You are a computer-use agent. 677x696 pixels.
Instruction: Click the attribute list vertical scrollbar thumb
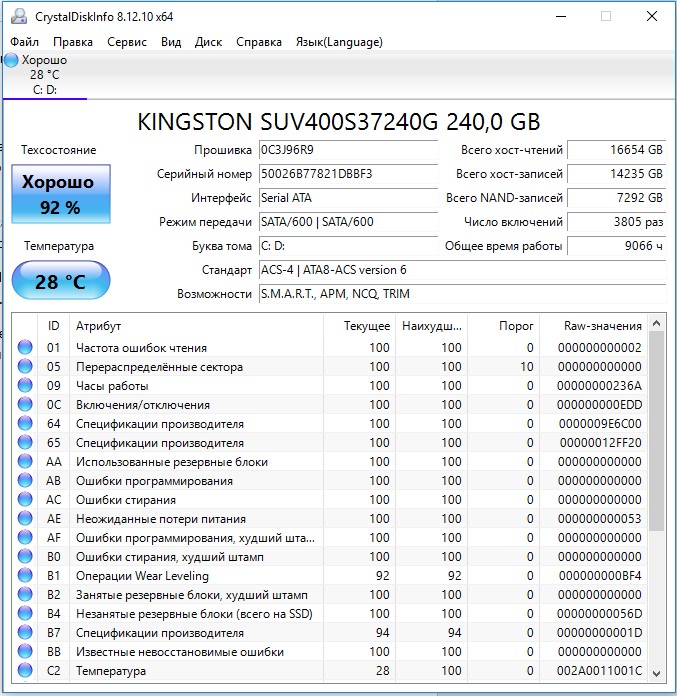click(x=657, y=431)
